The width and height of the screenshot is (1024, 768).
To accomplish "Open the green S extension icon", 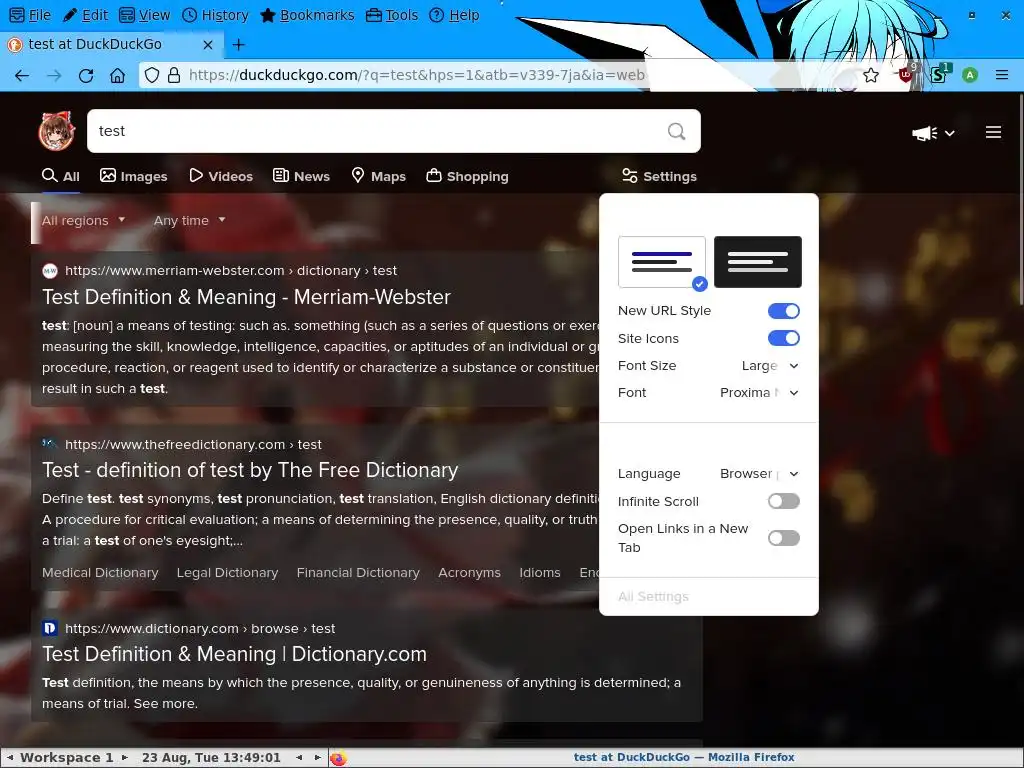I will click(939, 74).
